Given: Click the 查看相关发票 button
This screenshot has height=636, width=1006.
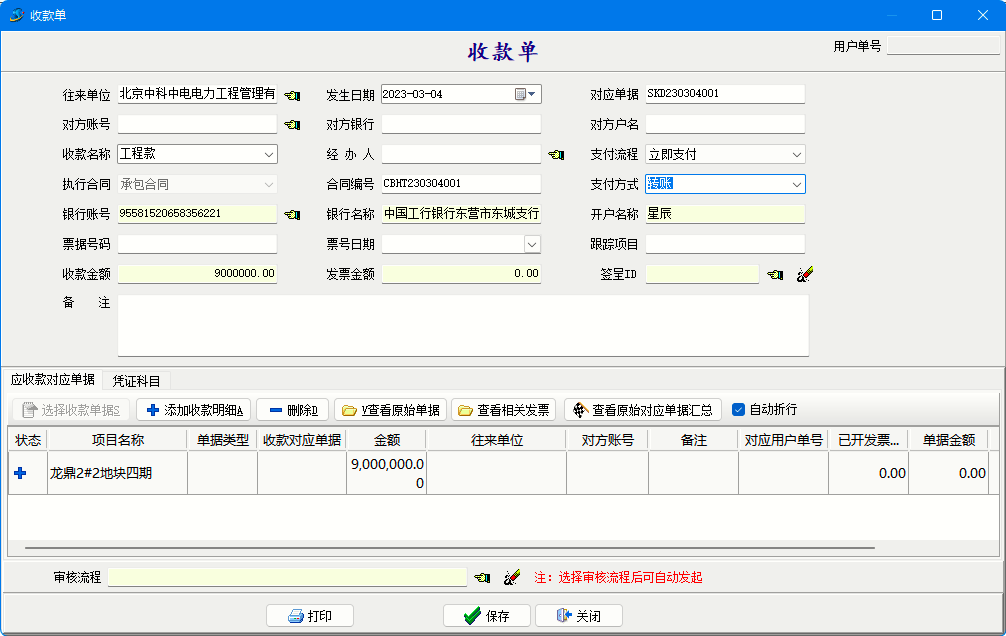Looking at the screenshot, I should pos(504,410).
